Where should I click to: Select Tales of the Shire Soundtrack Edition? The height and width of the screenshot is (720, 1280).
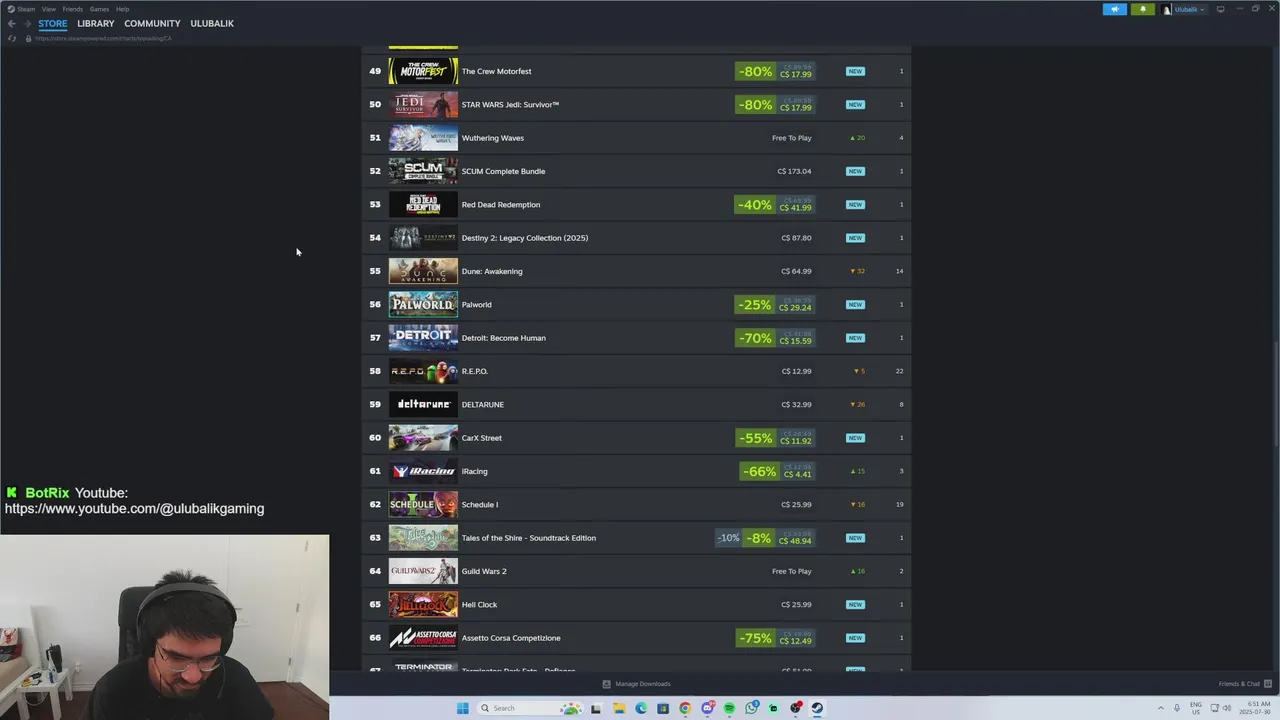[x=528, y=538]
